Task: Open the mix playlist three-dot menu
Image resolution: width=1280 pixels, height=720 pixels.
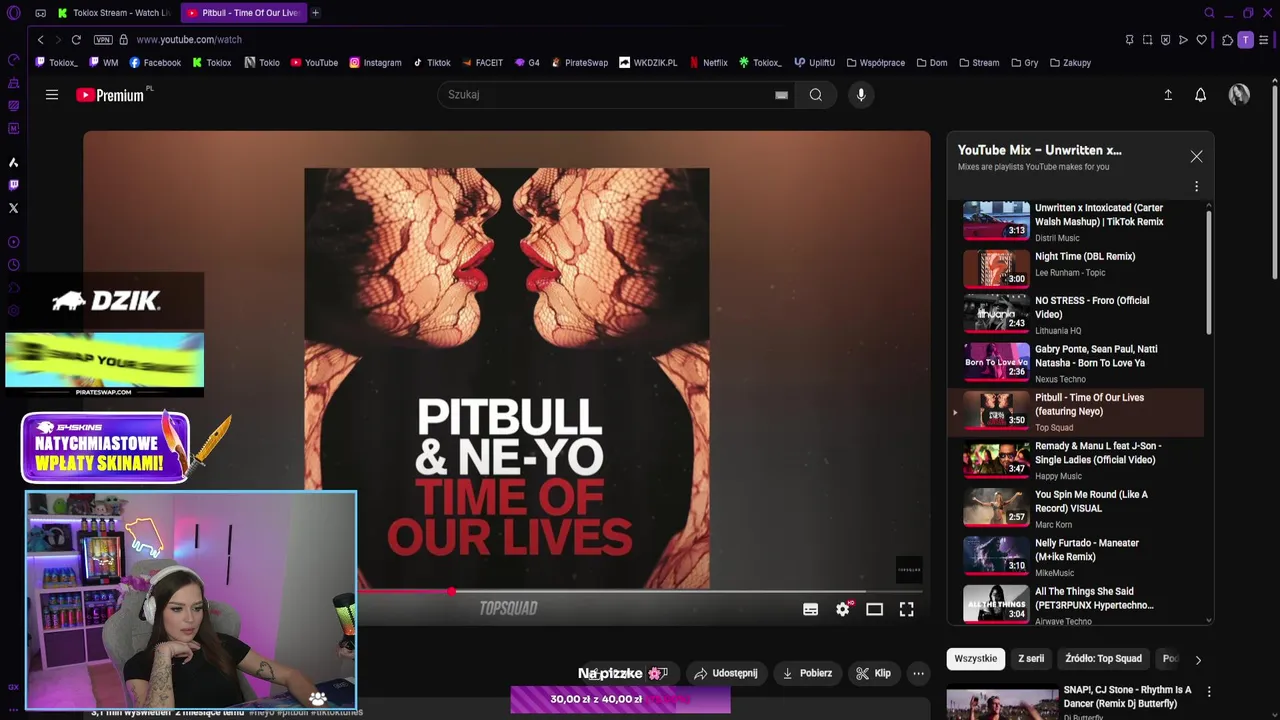Action: pos(1196,187)
